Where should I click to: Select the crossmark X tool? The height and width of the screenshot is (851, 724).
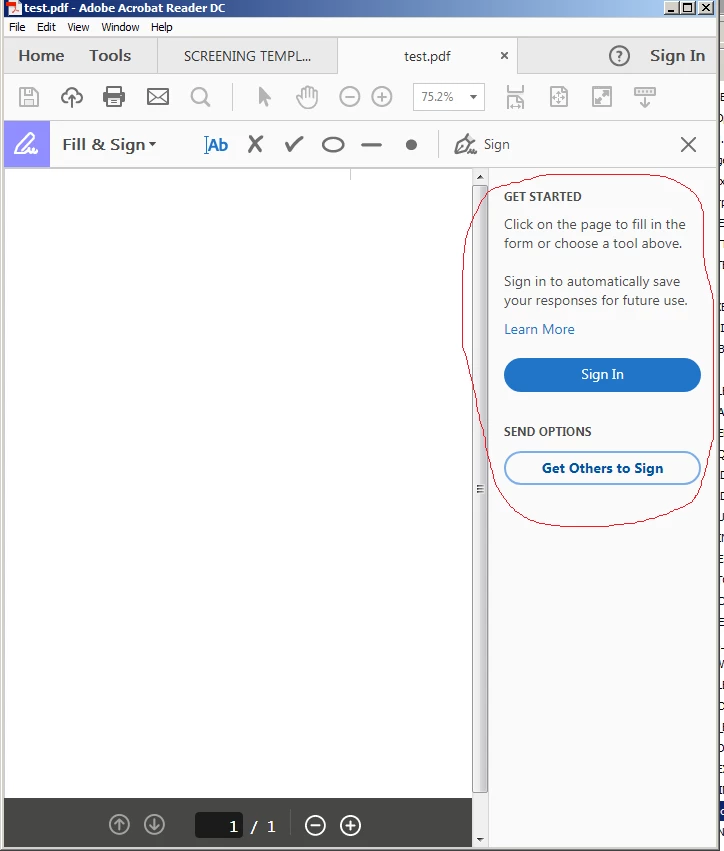[x=255, y=145]
